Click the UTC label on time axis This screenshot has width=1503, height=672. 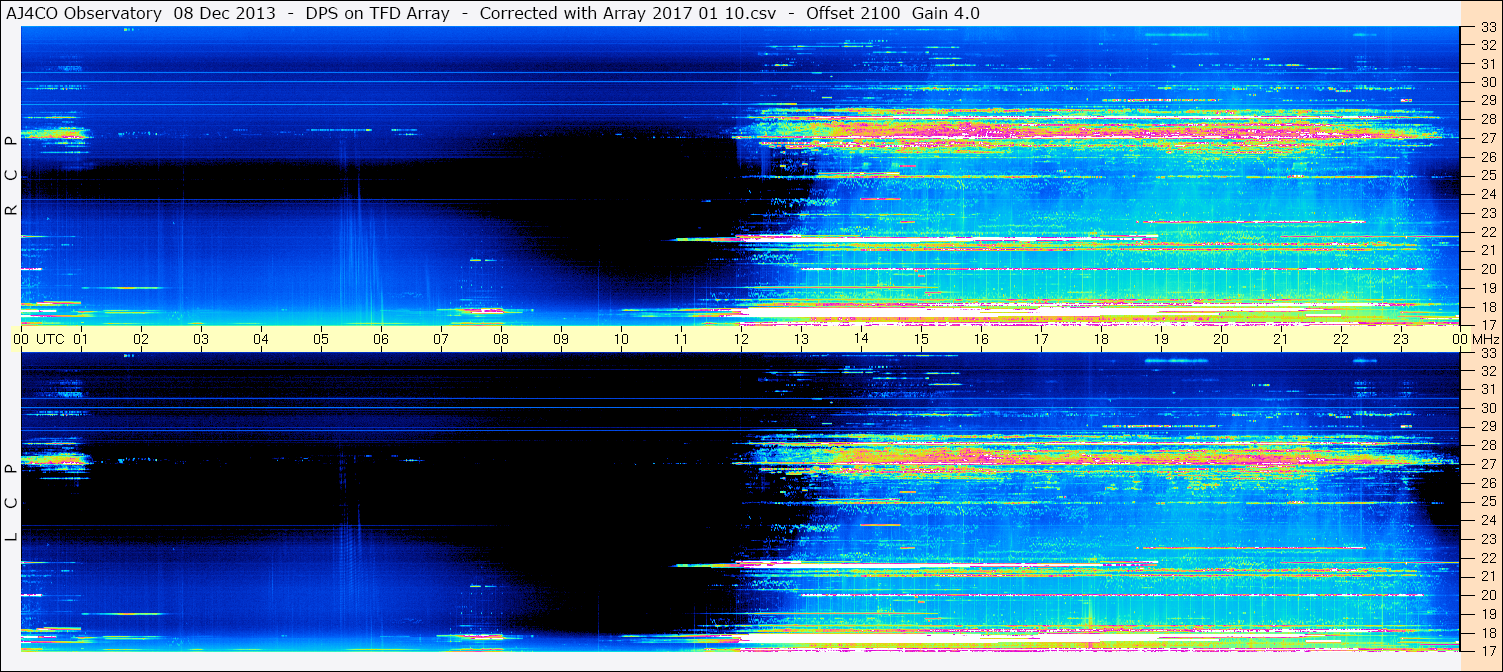click(x=50, y=339)
